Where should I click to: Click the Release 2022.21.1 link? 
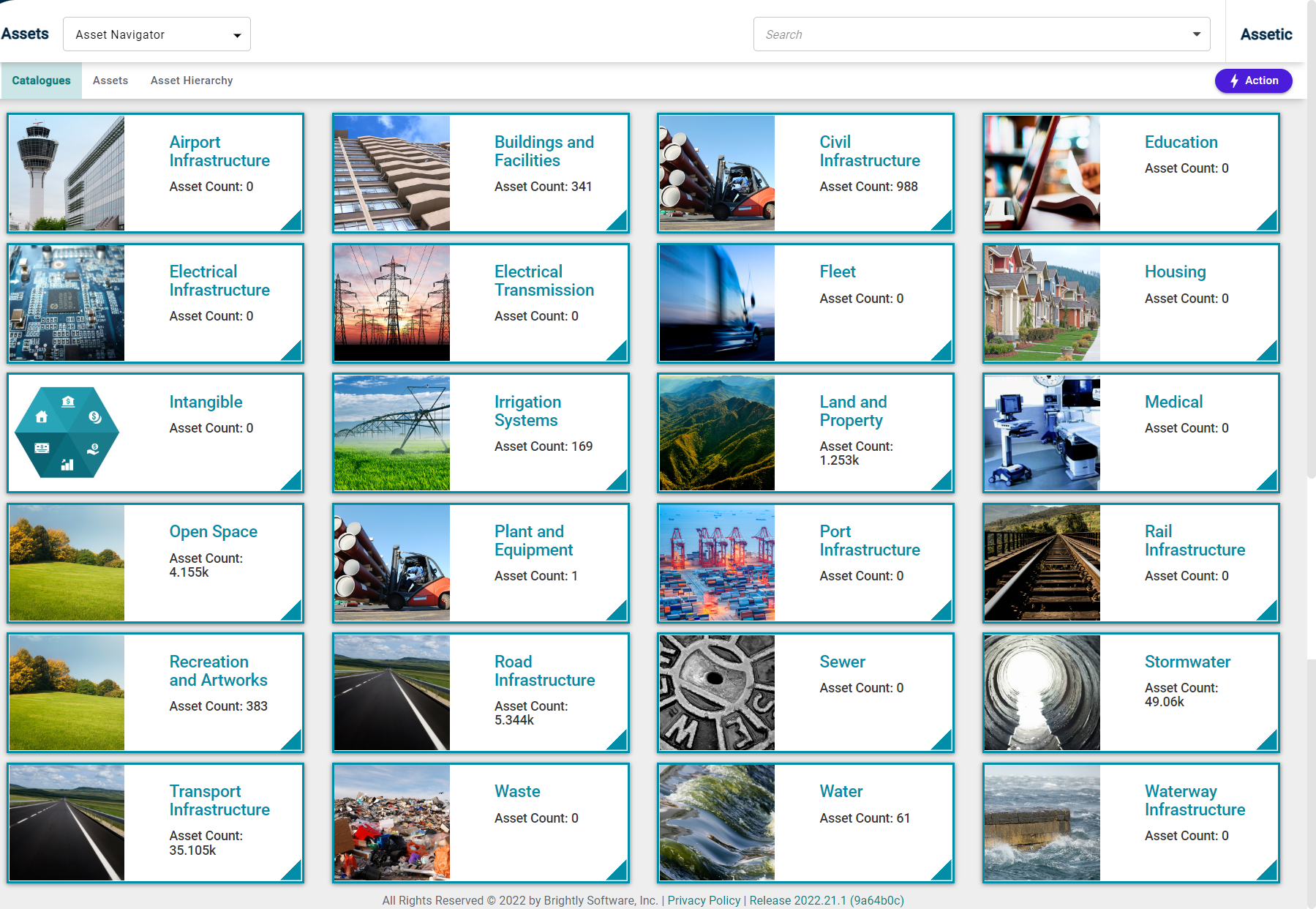826,900
